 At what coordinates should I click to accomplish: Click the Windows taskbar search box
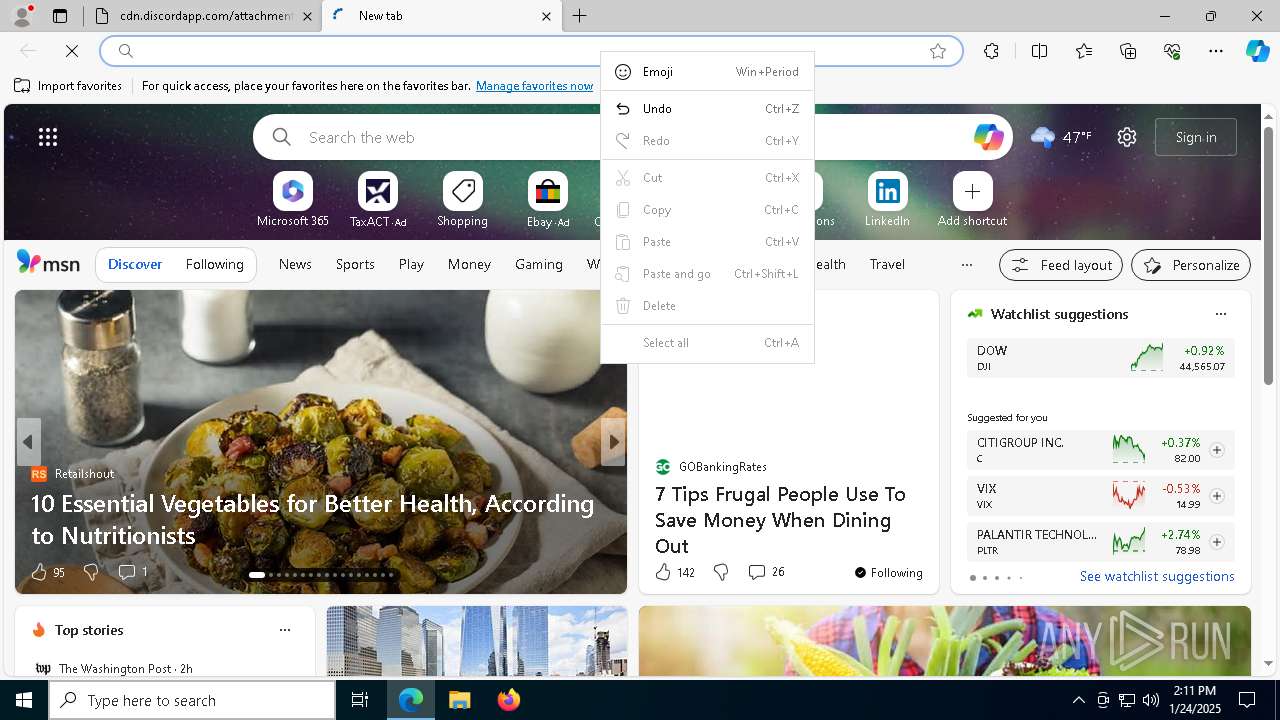[192, 700]
